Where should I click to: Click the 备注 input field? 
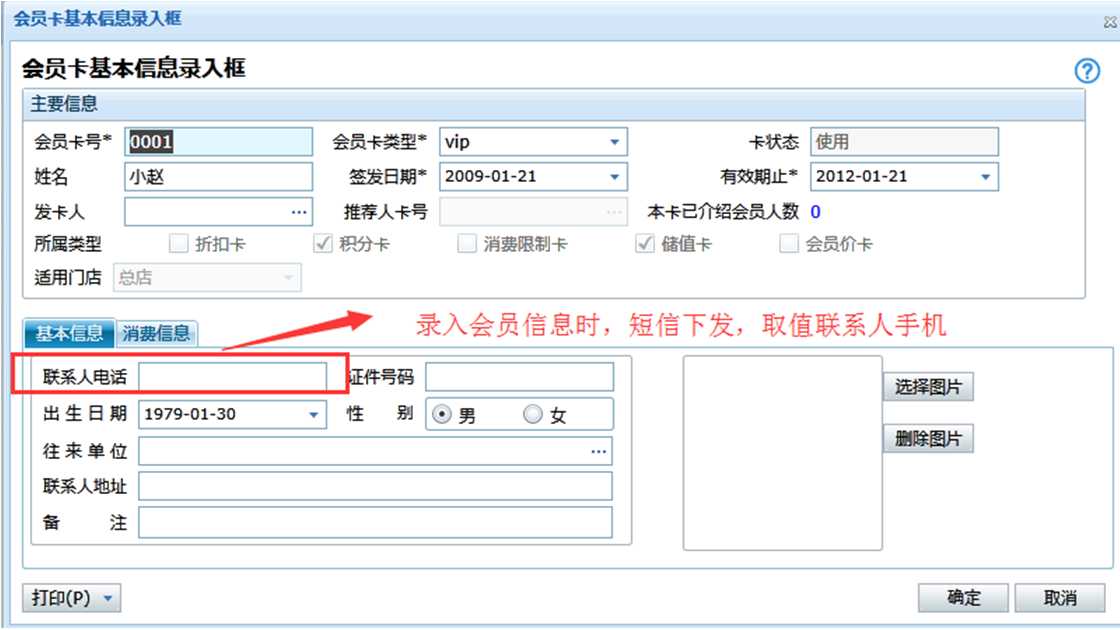coord(376,522)
